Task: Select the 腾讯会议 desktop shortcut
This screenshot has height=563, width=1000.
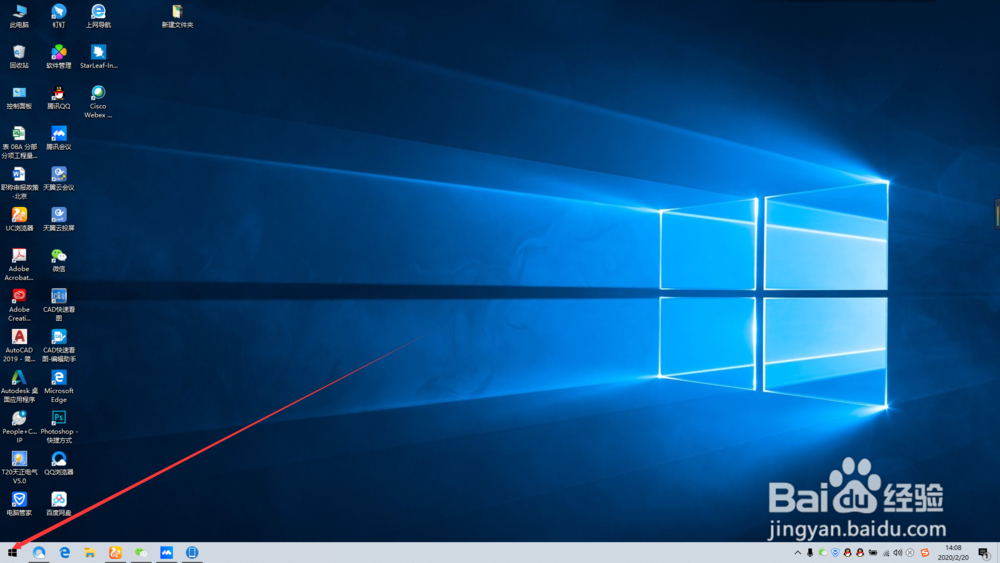Action: (x=59, y=139)
